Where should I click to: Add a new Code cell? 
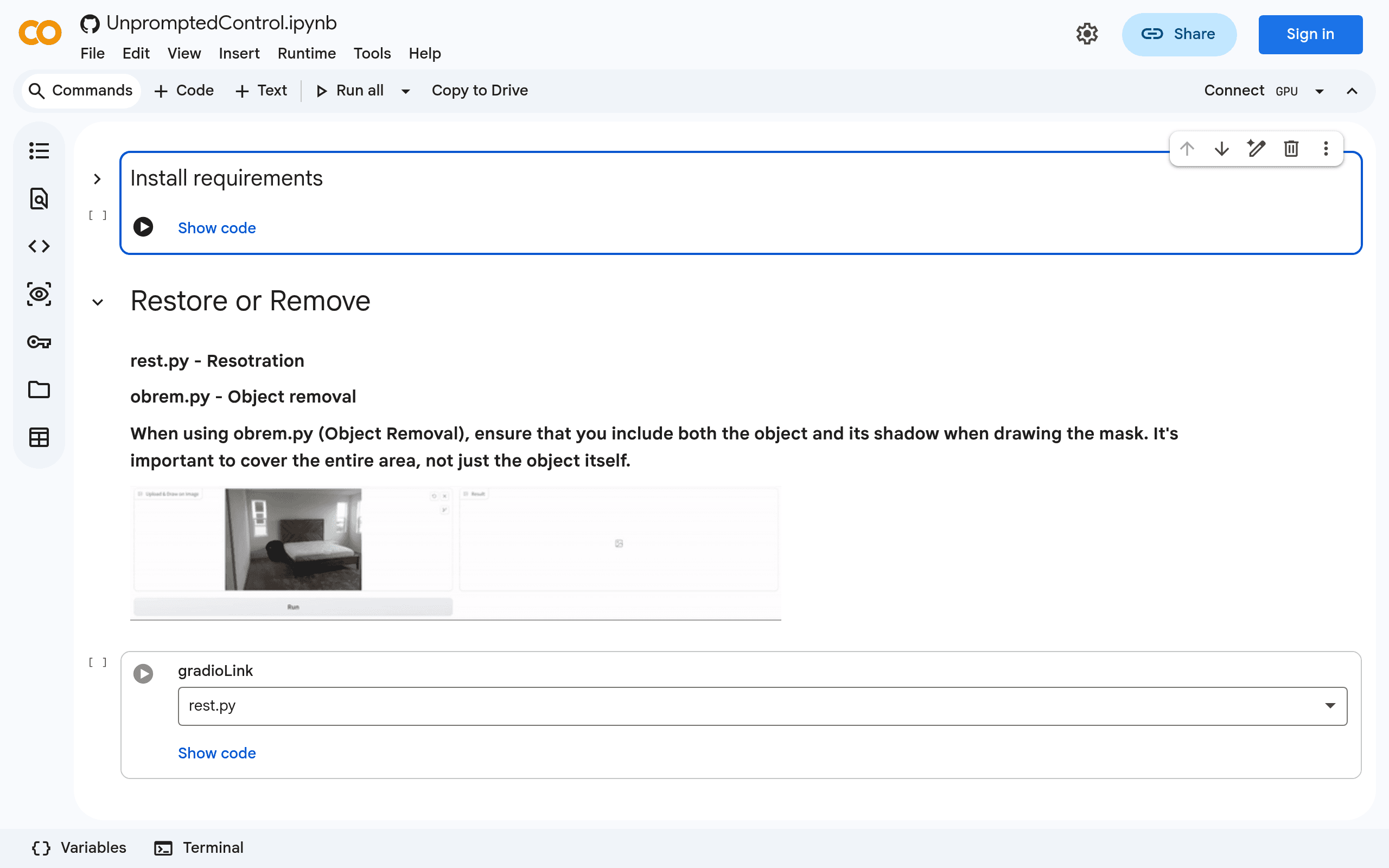184,91
